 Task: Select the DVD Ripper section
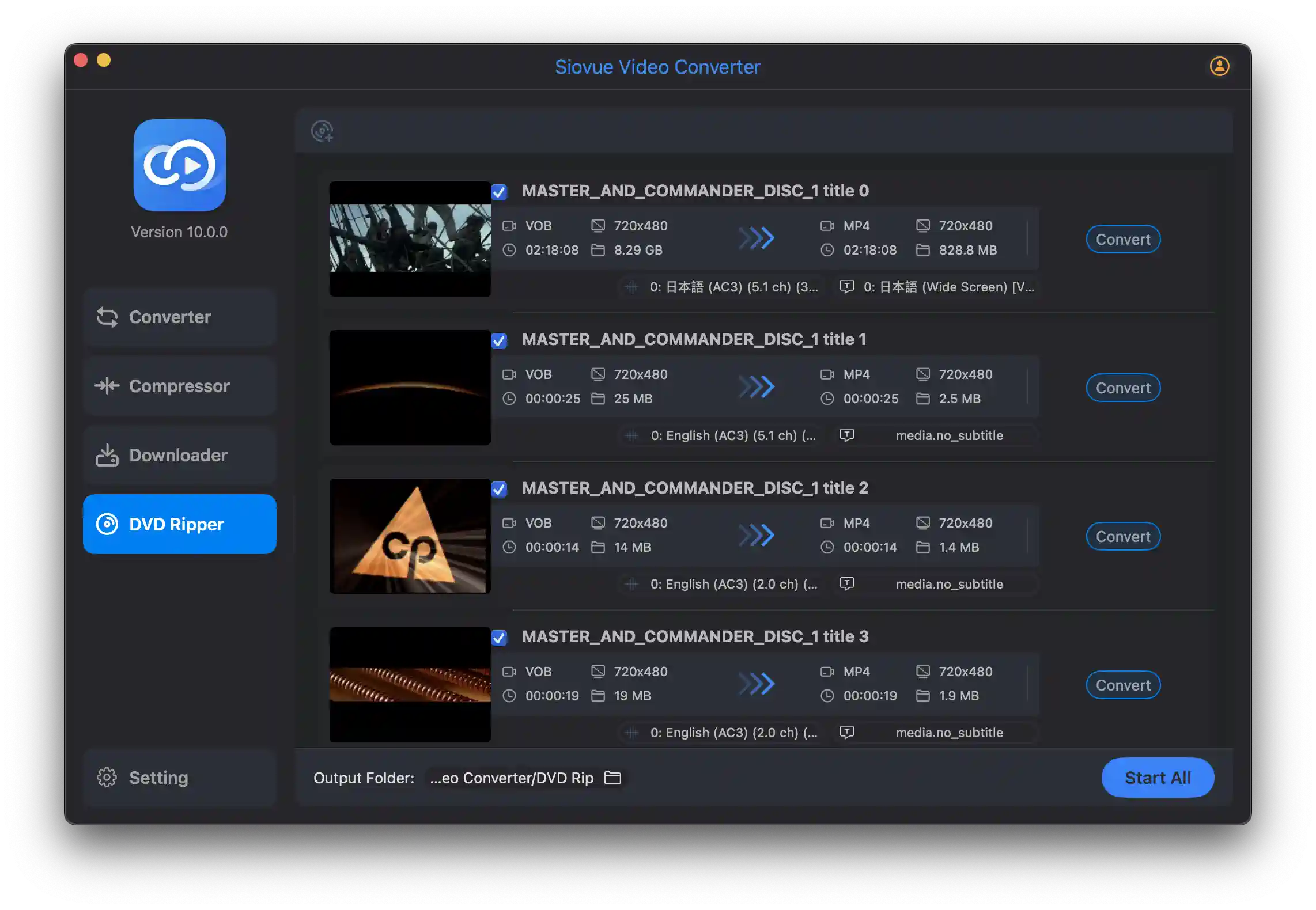tap(179, 524)
